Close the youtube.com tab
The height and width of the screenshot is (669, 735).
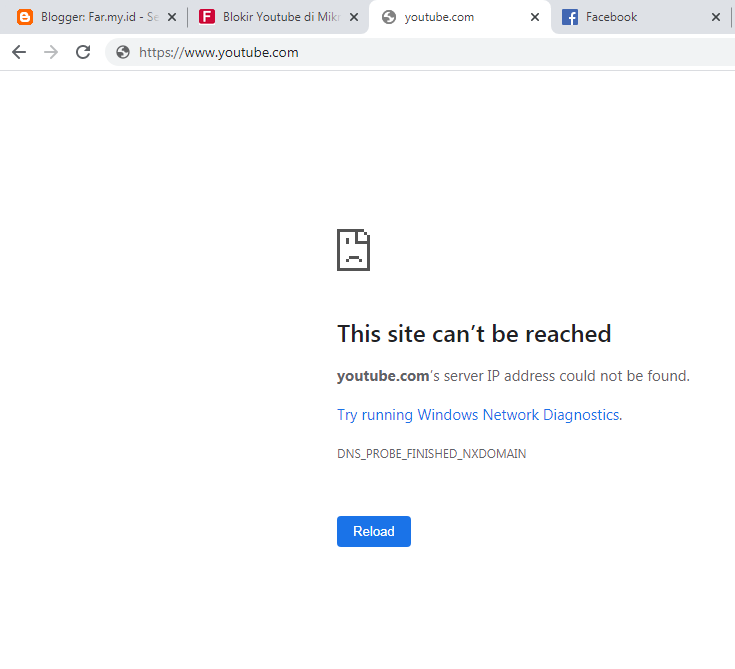click(535, 17)
